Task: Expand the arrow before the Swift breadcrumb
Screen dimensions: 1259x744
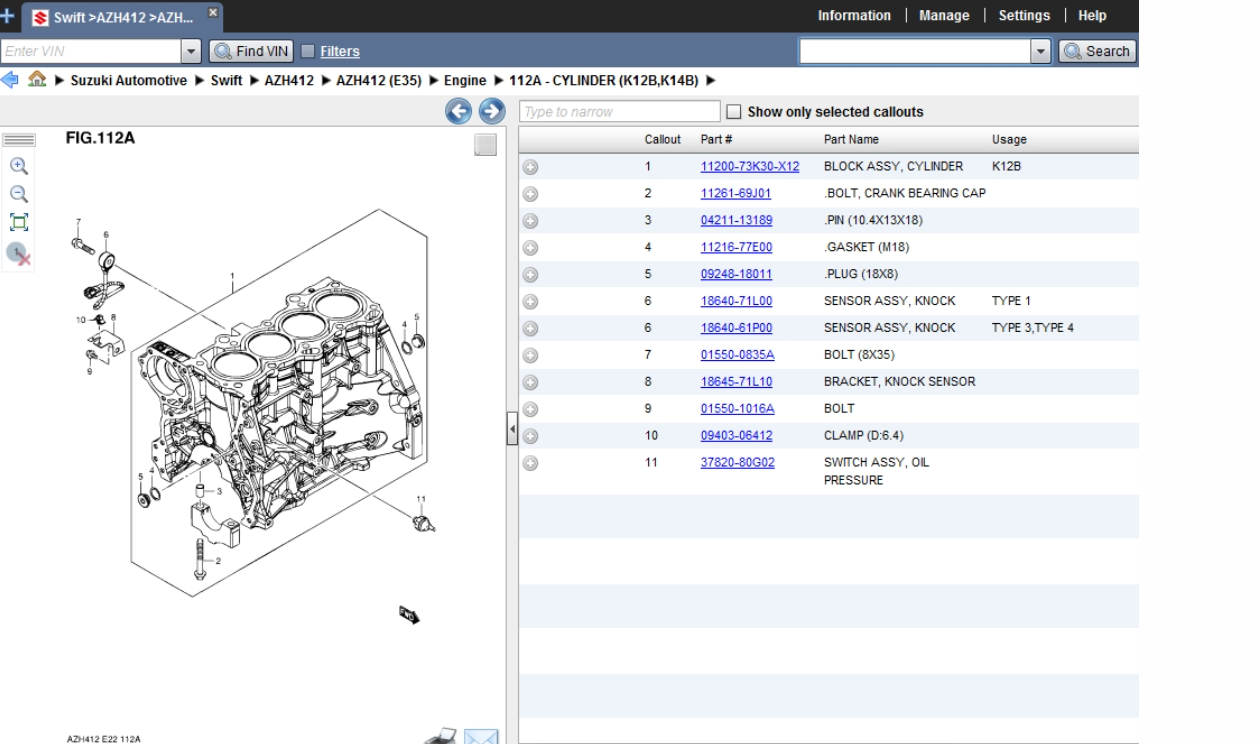Action: point(198,81)
